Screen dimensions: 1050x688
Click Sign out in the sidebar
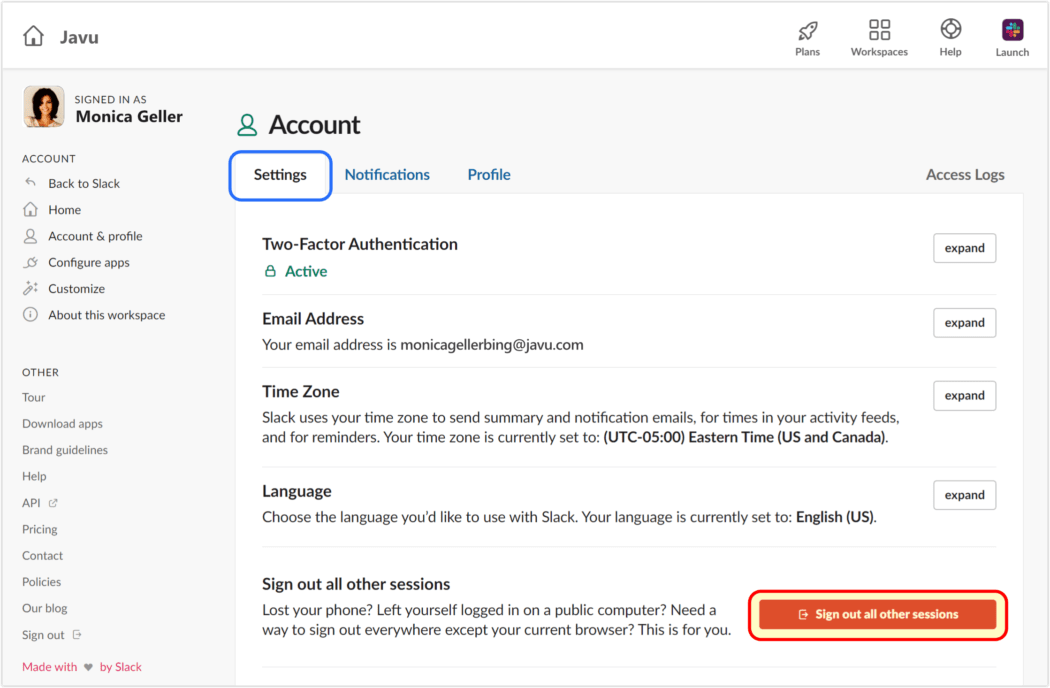tap(43, 634)
